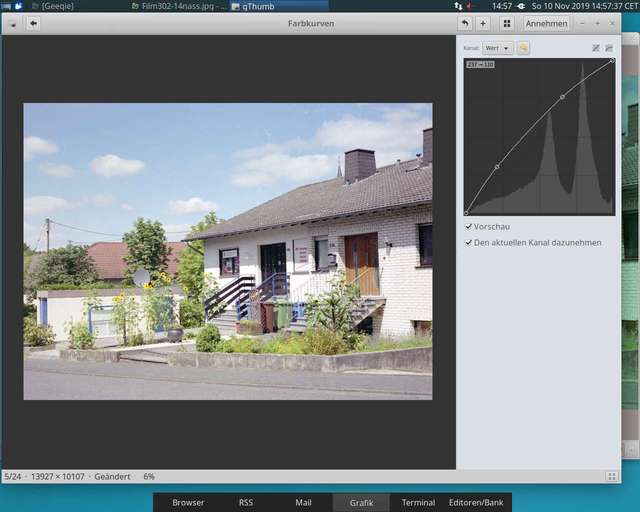The image size is (640, 512).
Task: Click the plus icon in header bar
Action: [x=483, y=23]
